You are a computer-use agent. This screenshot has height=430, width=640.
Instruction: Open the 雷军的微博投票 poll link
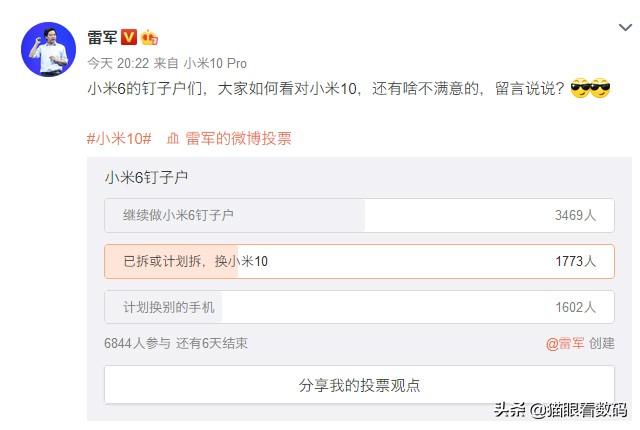click(x=238, y=139)
